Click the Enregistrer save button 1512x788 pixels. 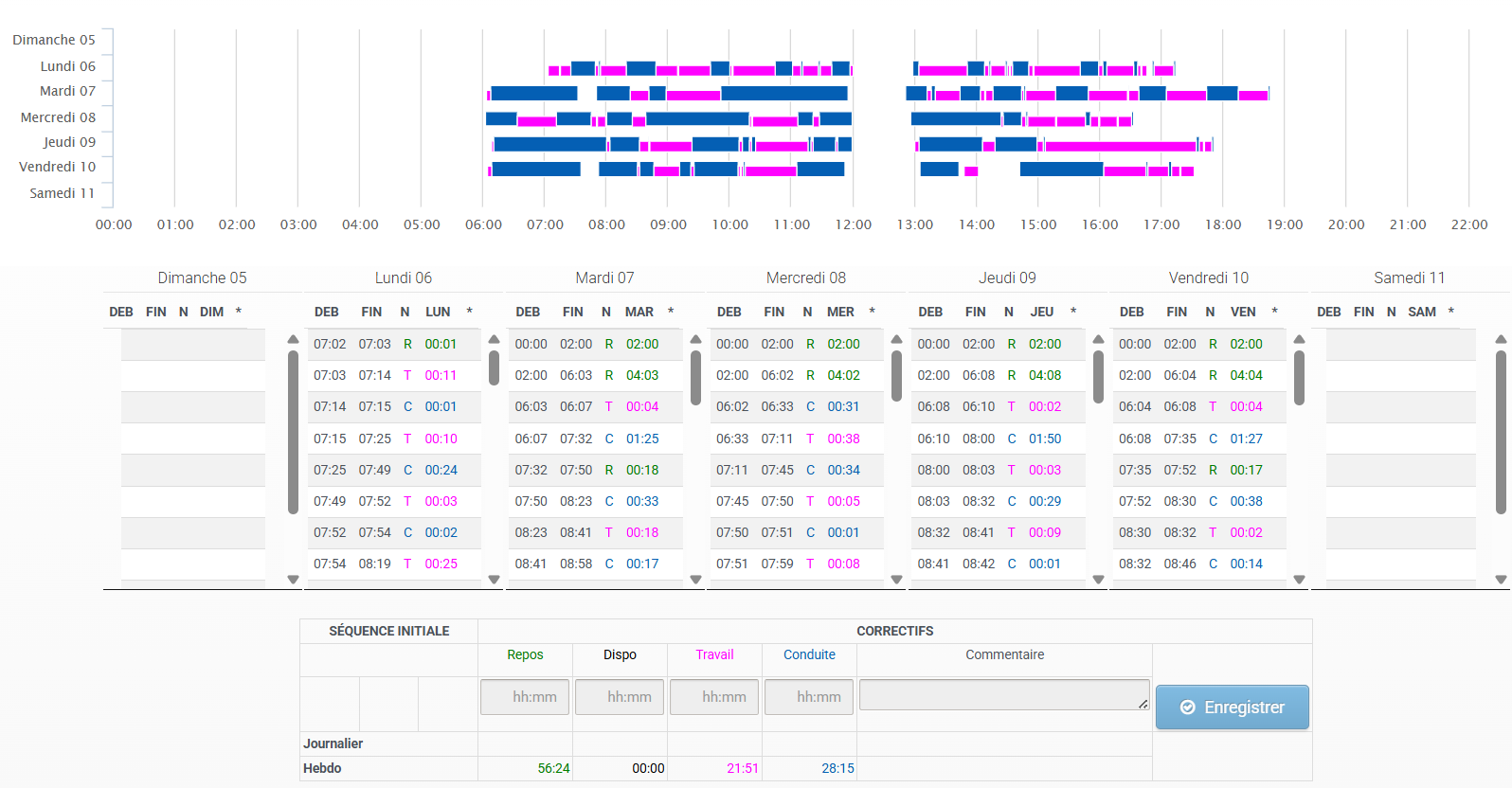(x=1232, y=707)
